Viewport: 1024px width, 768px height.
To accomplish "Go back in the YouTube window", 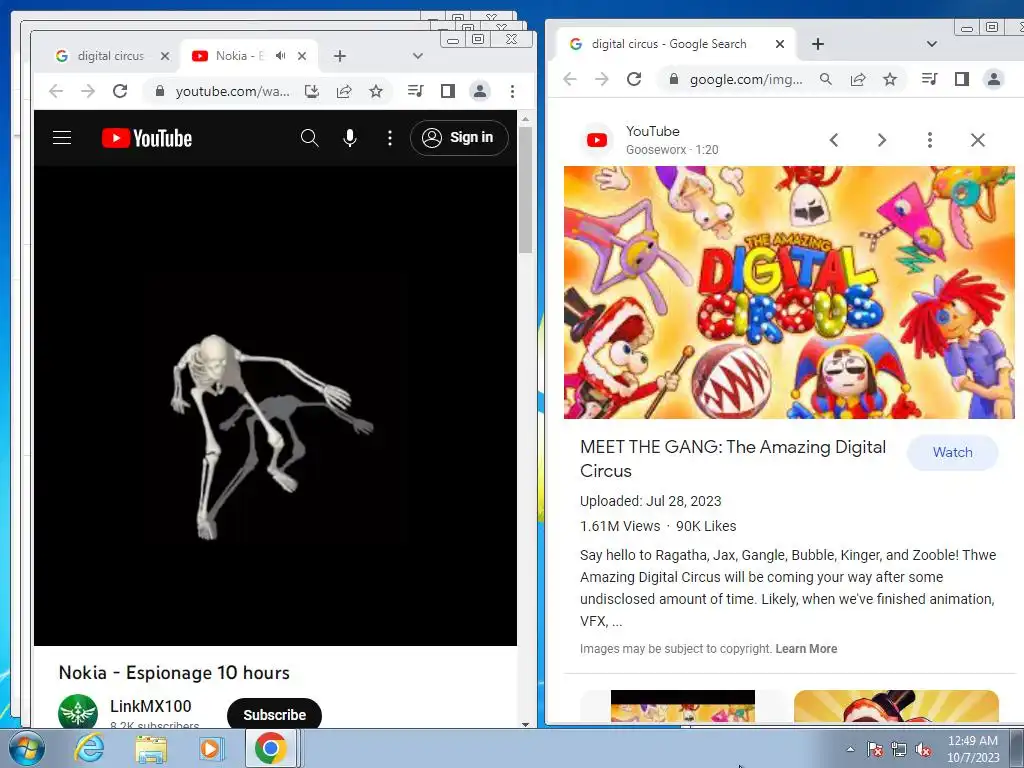I will coord(56,91).
